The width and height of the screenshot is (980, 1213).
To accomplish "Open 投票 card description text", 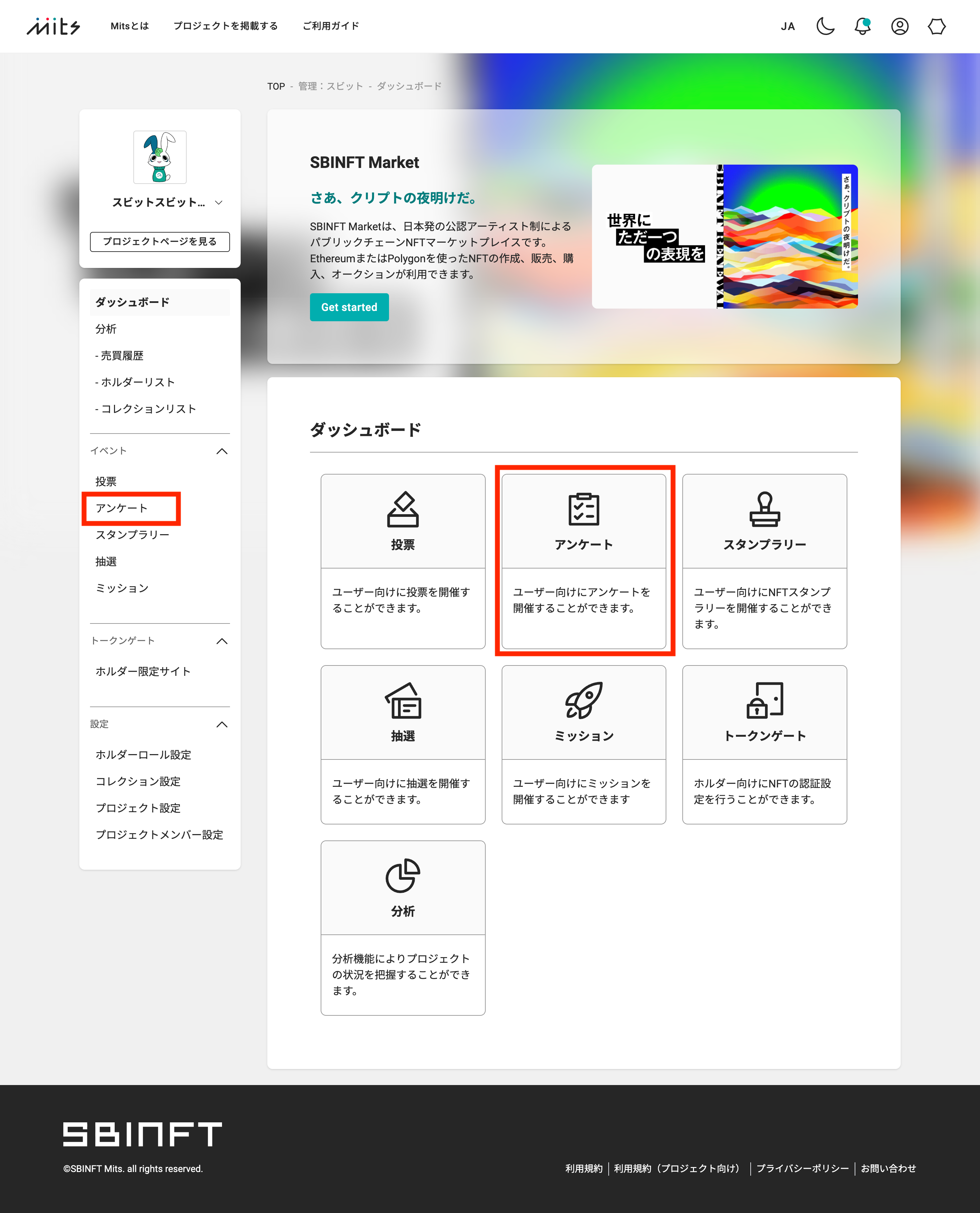I will (401, 600).
